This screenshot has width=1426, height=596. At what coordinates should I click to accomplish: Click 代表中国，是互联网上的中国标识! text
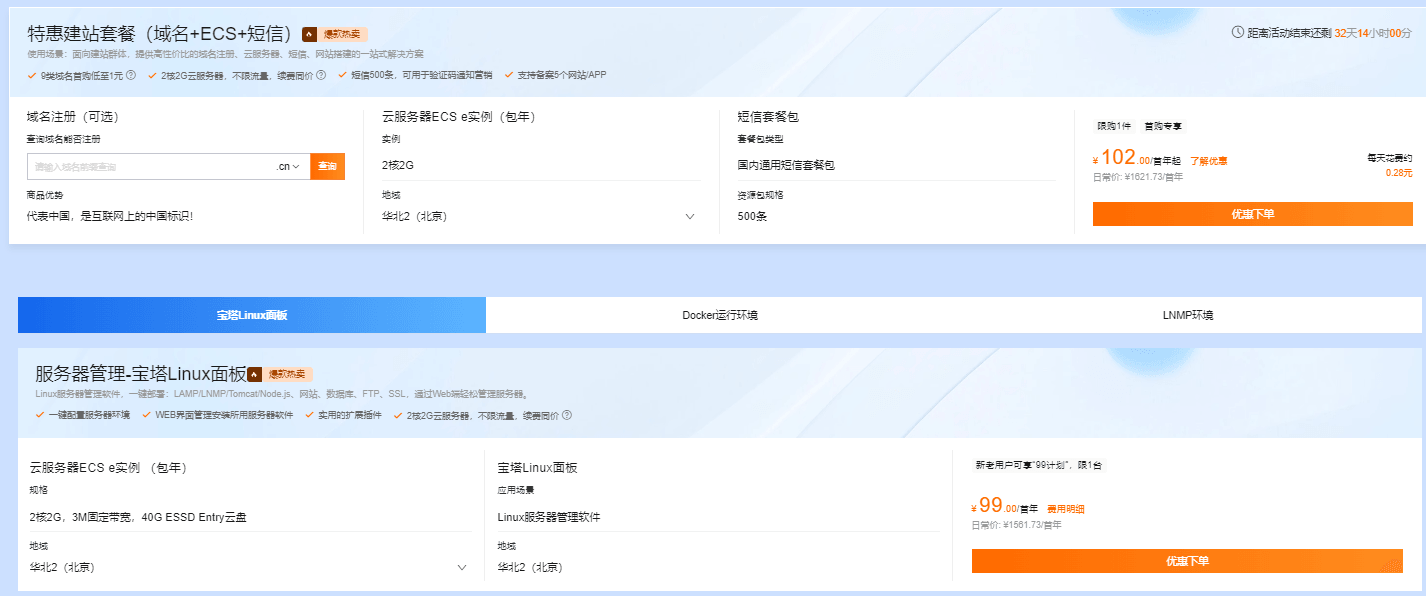(x=110, y=216)
